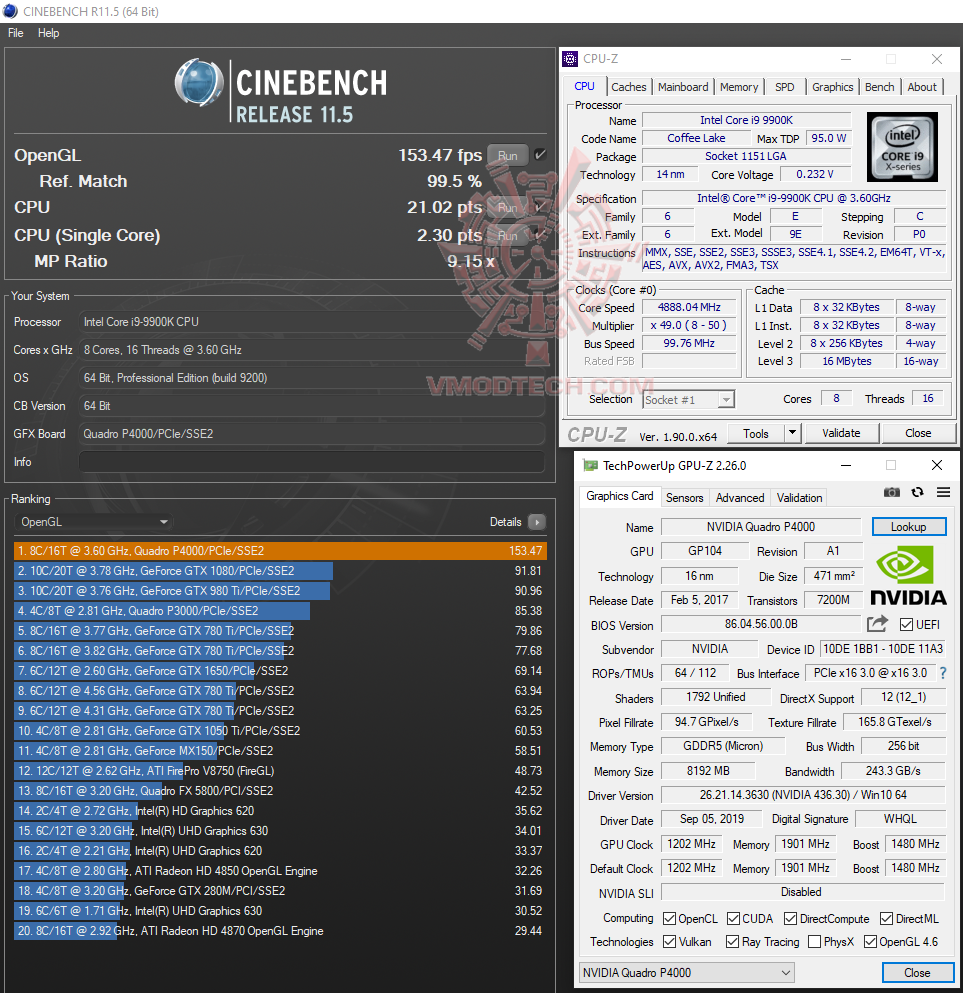
Task: Toggle the CUDA checkbox
Action: 734,918
